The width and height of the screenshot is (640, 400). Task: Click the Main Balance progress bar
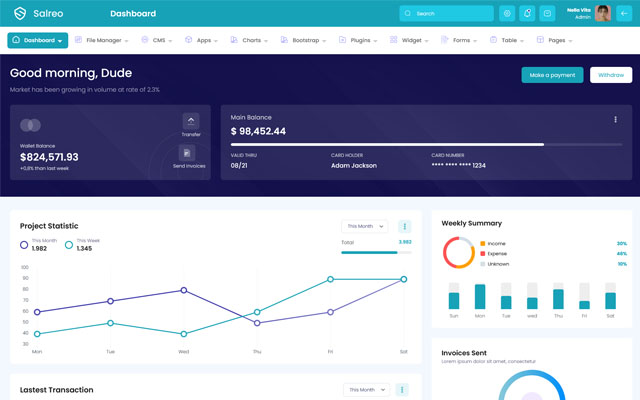[x=426, y=144]
